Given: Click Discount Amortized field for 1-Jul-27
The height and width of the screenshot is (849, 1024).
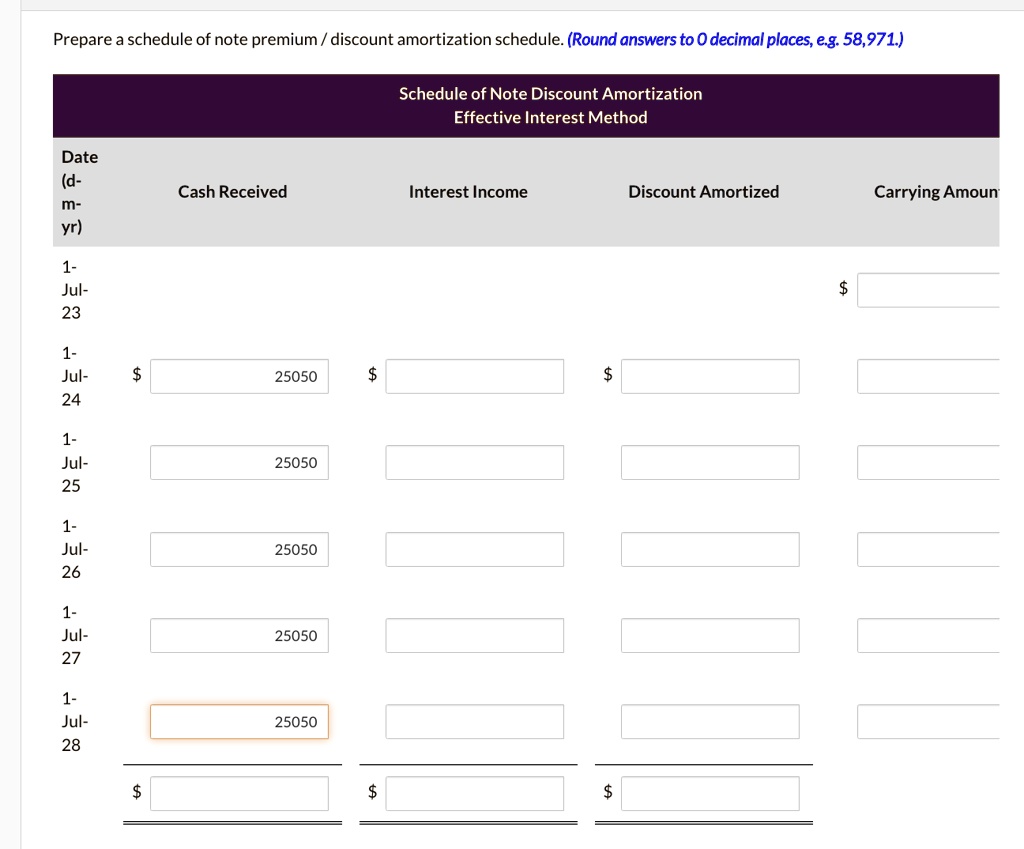Looking at the screenshot, I should click(710, 635).
